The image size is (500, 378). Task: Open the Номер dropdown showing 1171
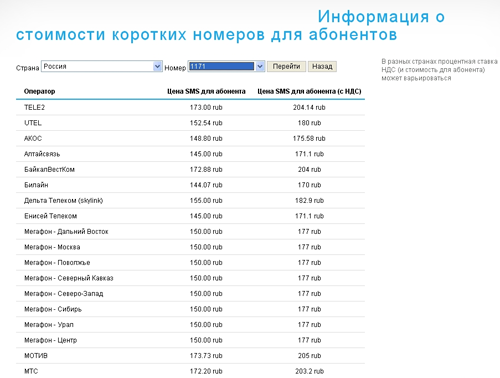pyautogui.click(x=226, y=66)
